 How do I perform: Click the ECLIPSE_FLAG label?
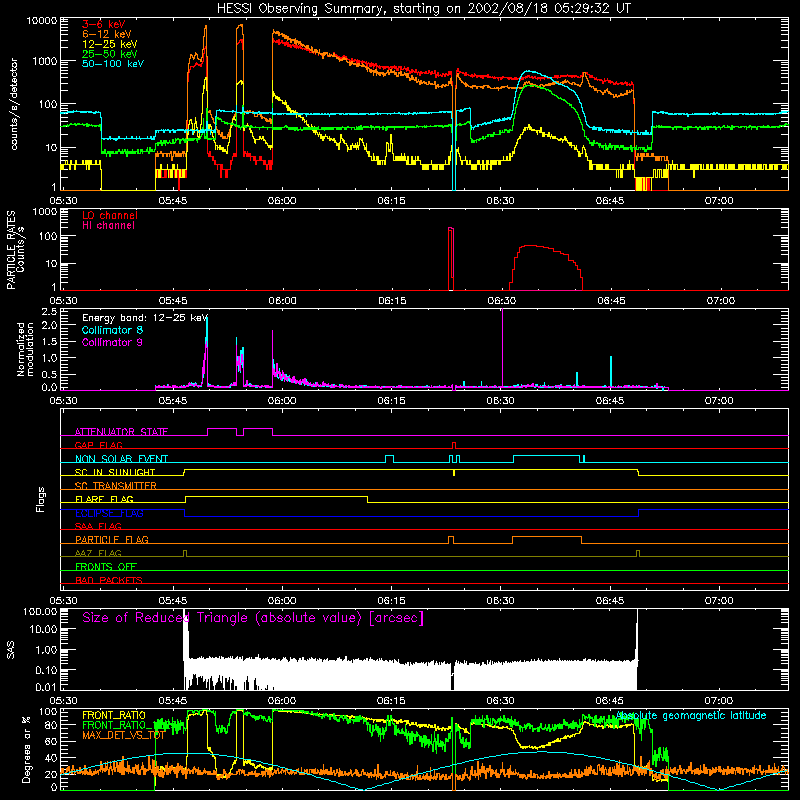pos(109,513)
